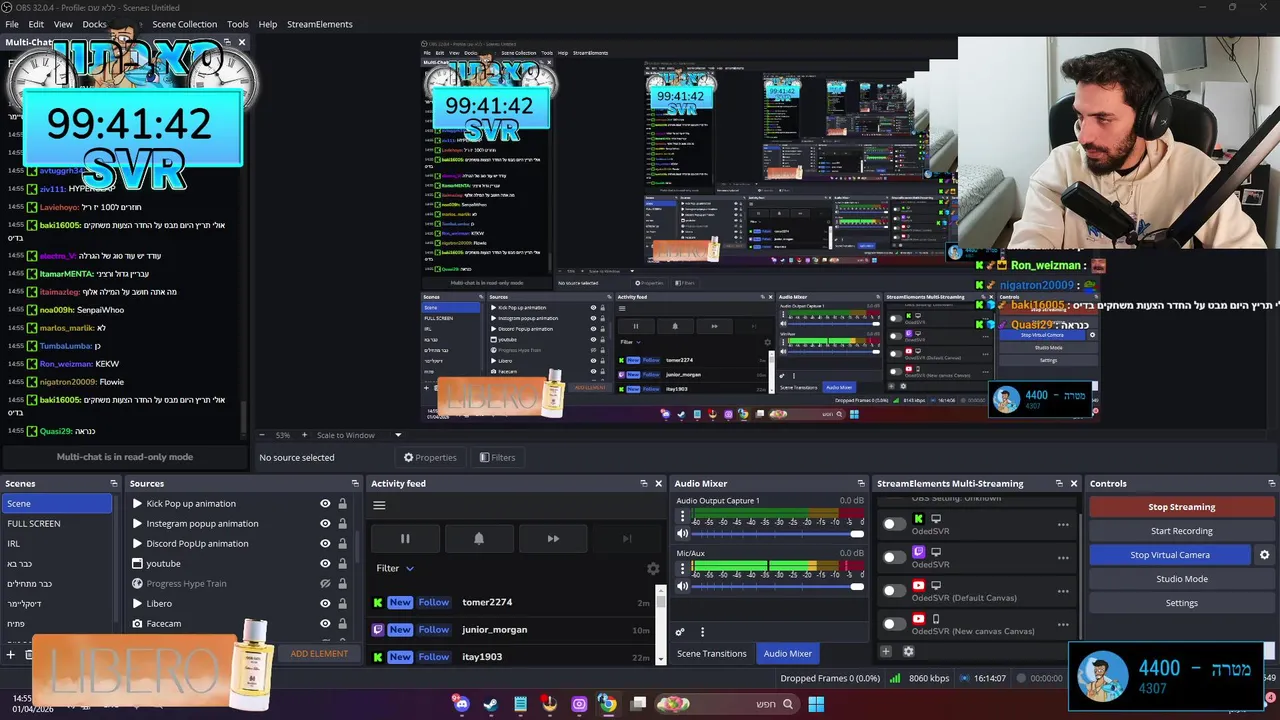1280x720 pixels.
Task: Expand the Discord PopUp animation group
Action: [x=137, y=544]
